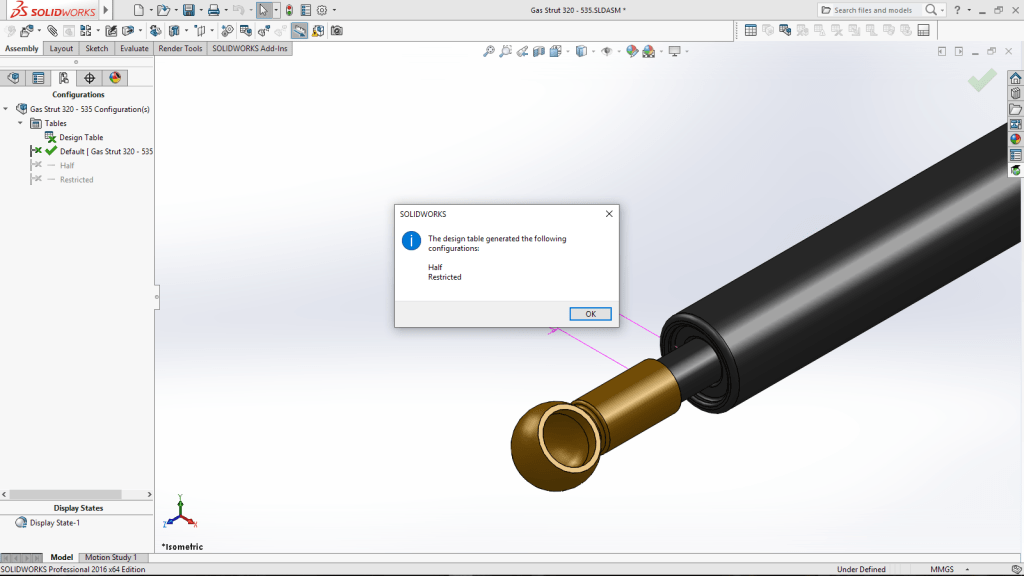Open the dropdown arrow beside the Options gear
1024x576 pixels.
click(x=334, y=10)
